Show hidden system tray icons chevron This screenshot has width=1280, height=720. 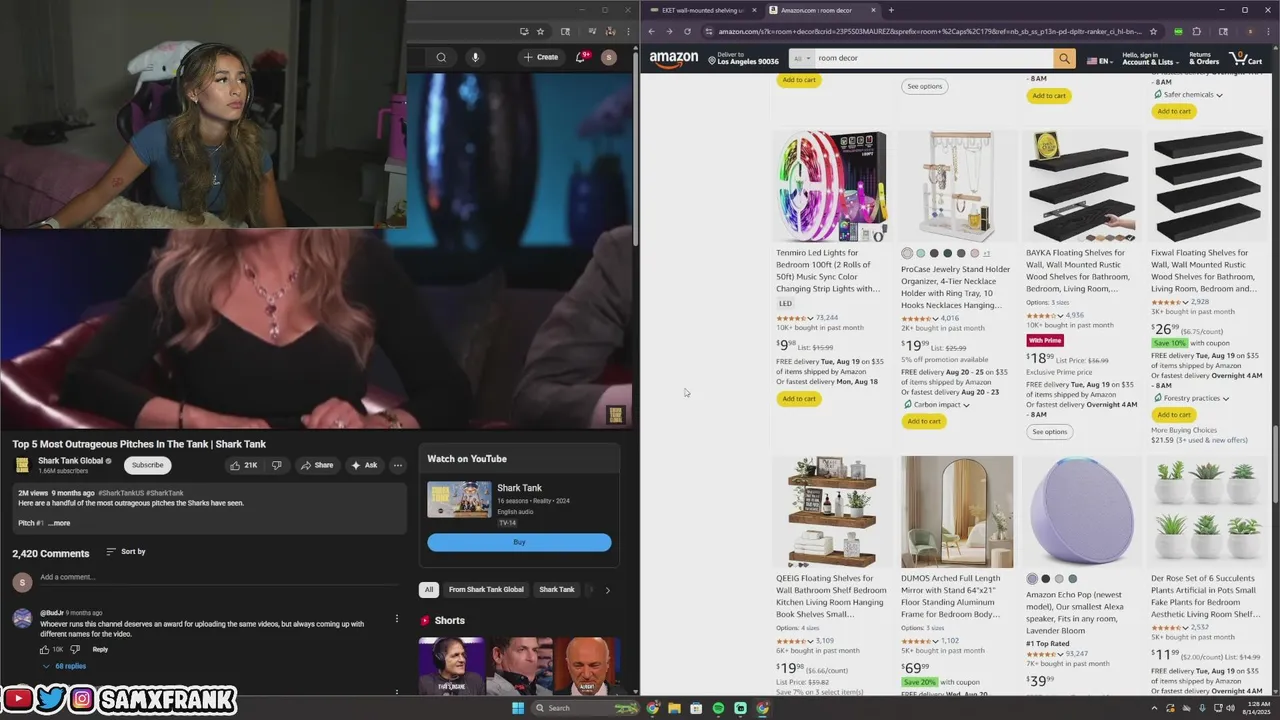1153,708
